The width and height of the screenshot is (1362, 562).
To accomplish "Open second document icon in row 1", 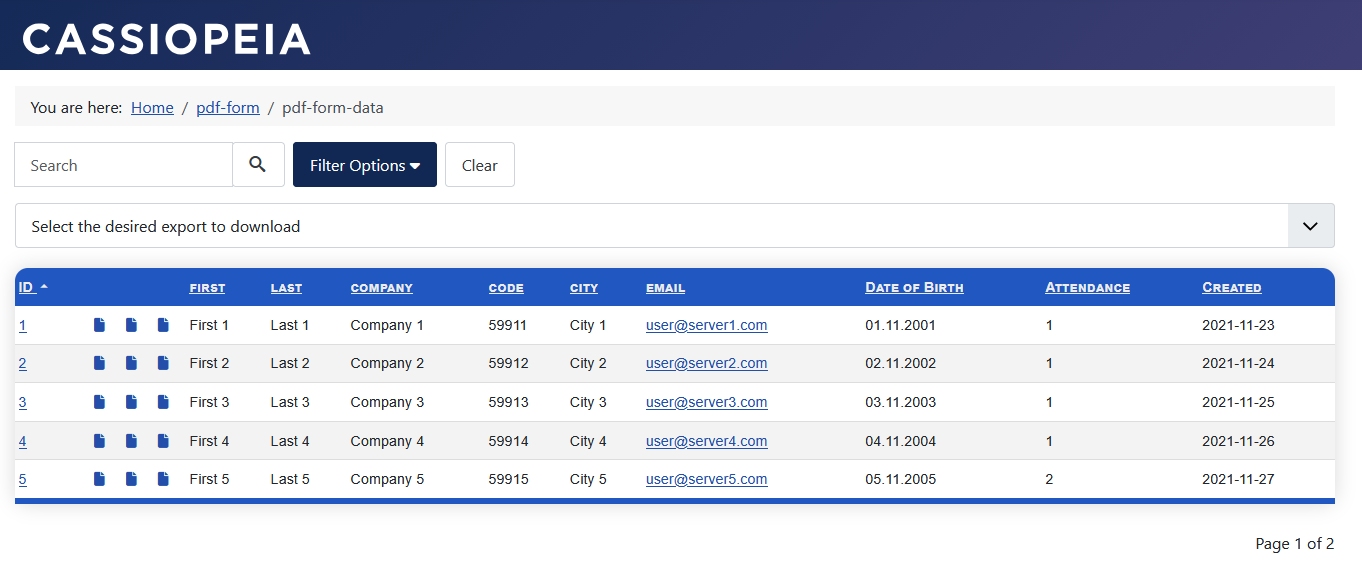I will (x=131, y=325).
